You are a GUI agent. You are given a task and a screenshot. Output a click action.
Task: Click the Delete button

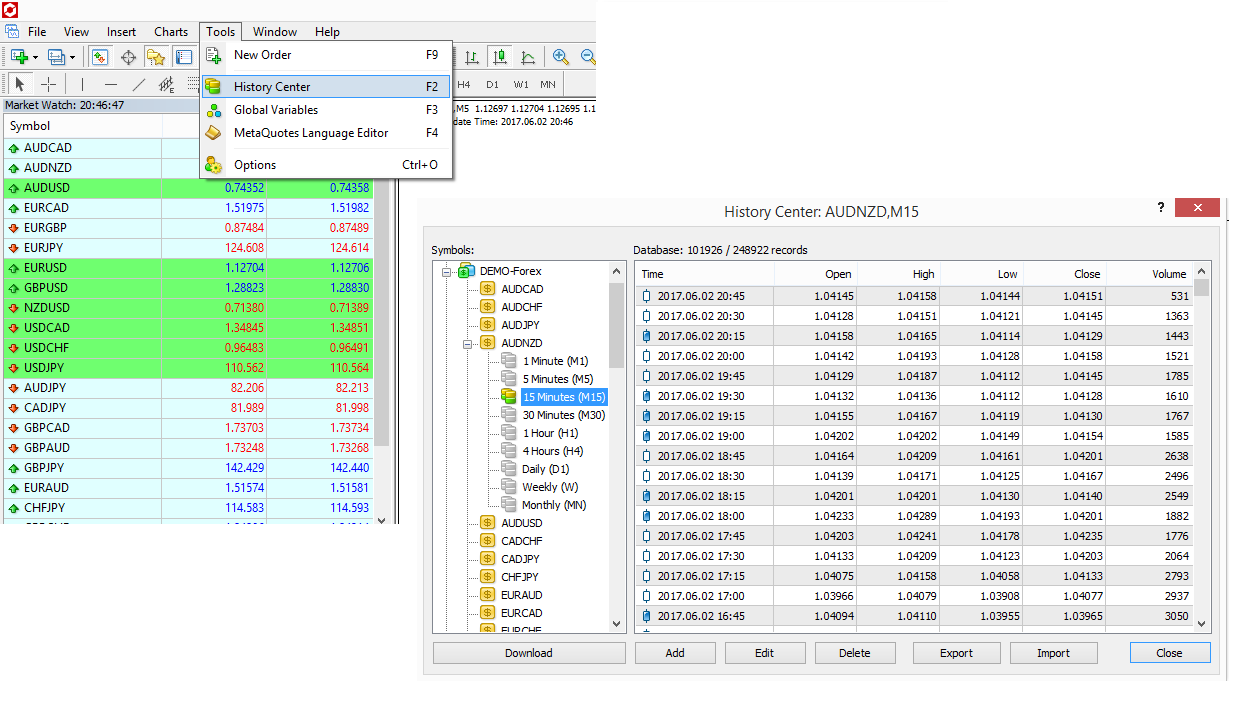pos(855,653)
